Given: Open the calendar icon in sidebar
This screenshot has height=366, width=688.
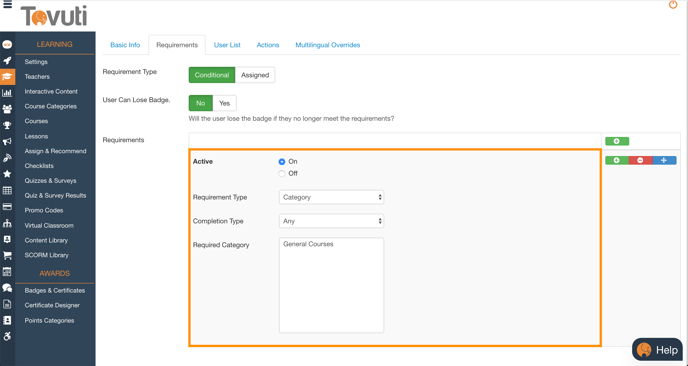Looking at the screenshot, I should [x=7, y=272].
